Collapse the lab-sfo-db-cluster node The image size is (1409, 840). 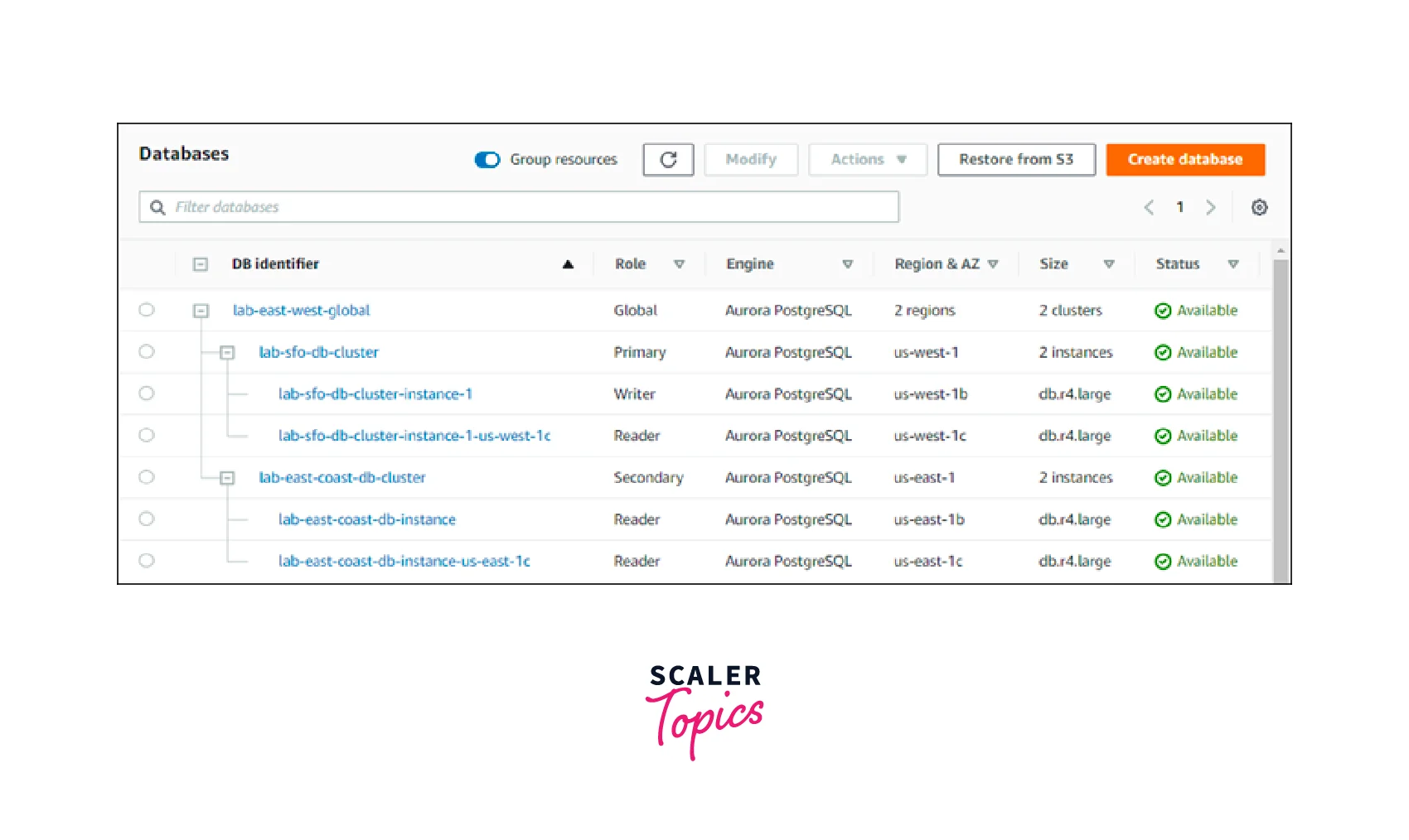coord(227,353)
